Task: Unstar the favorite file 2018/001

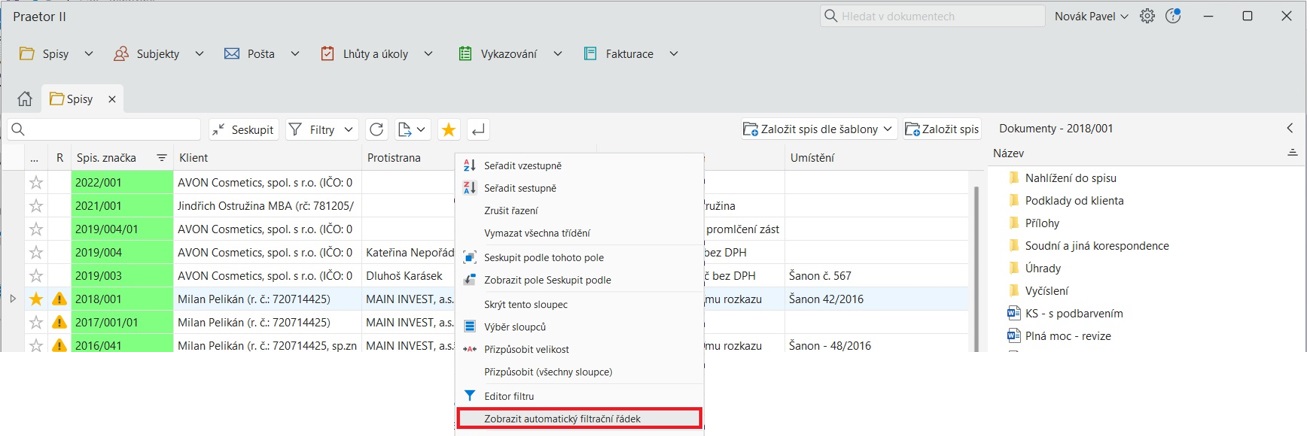Action: [x=36, y=299]
